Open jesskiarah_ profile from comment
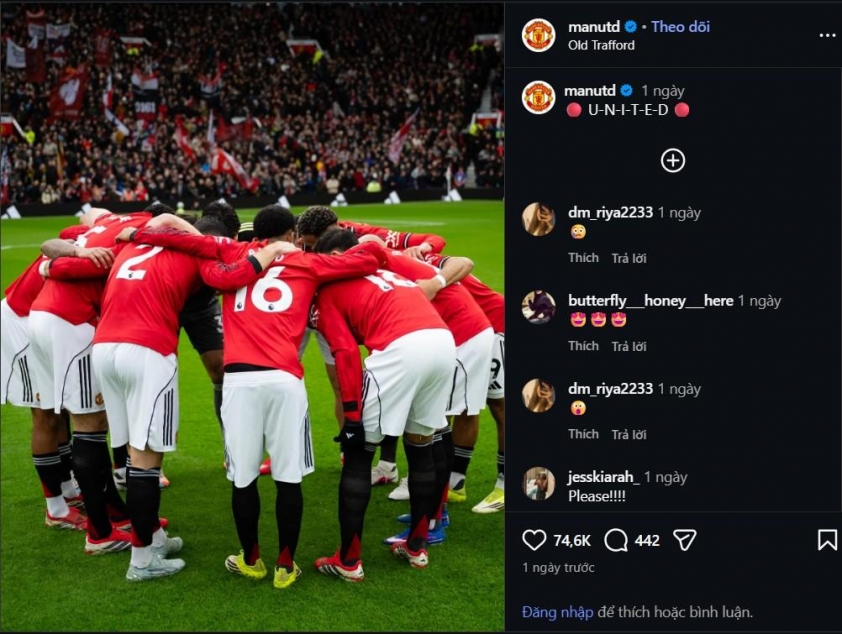The image size is (842, 634). (x=604, y=477)
